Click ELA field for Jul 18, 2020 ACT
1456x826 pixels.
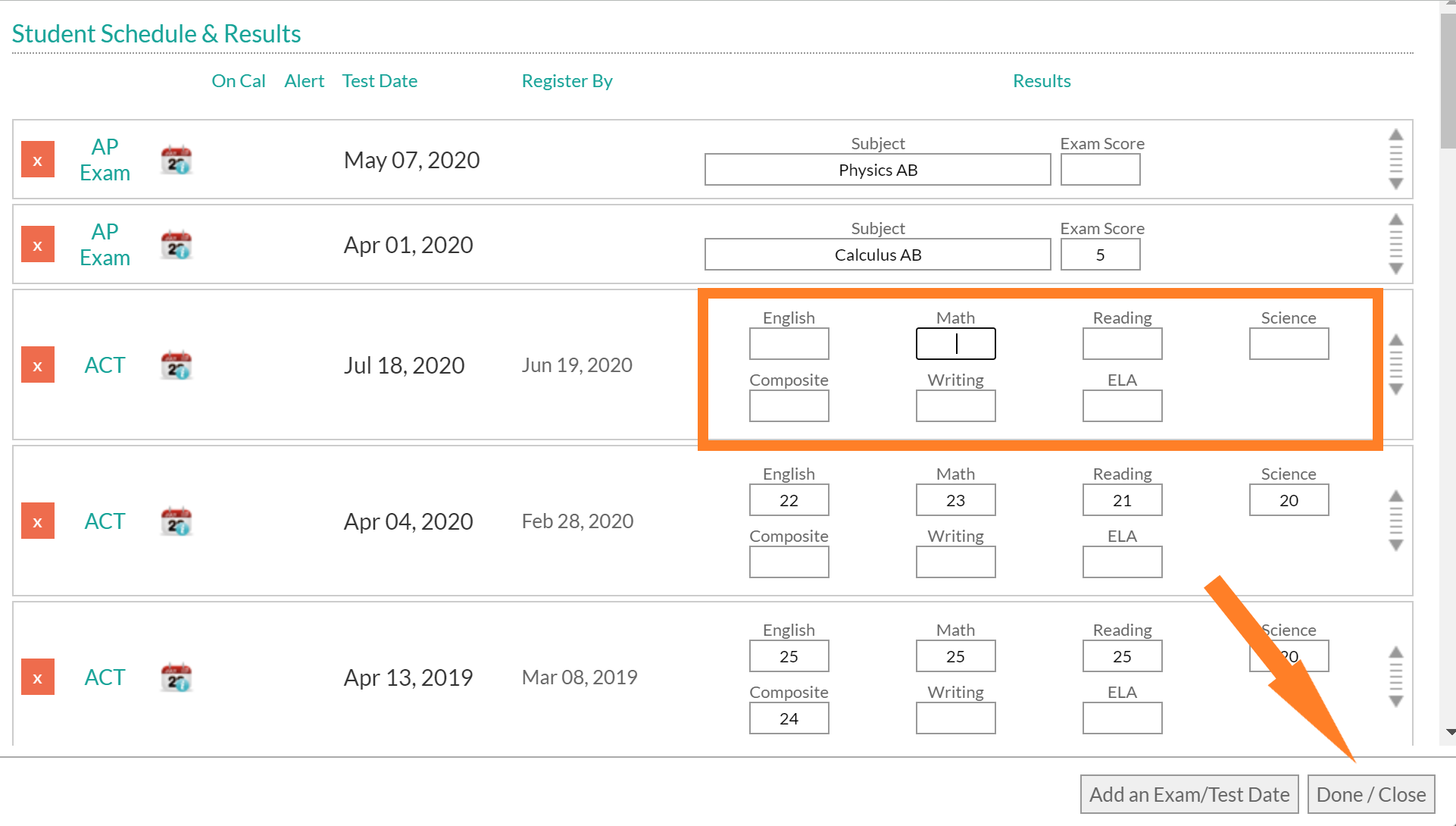(x=1122, y=406)
